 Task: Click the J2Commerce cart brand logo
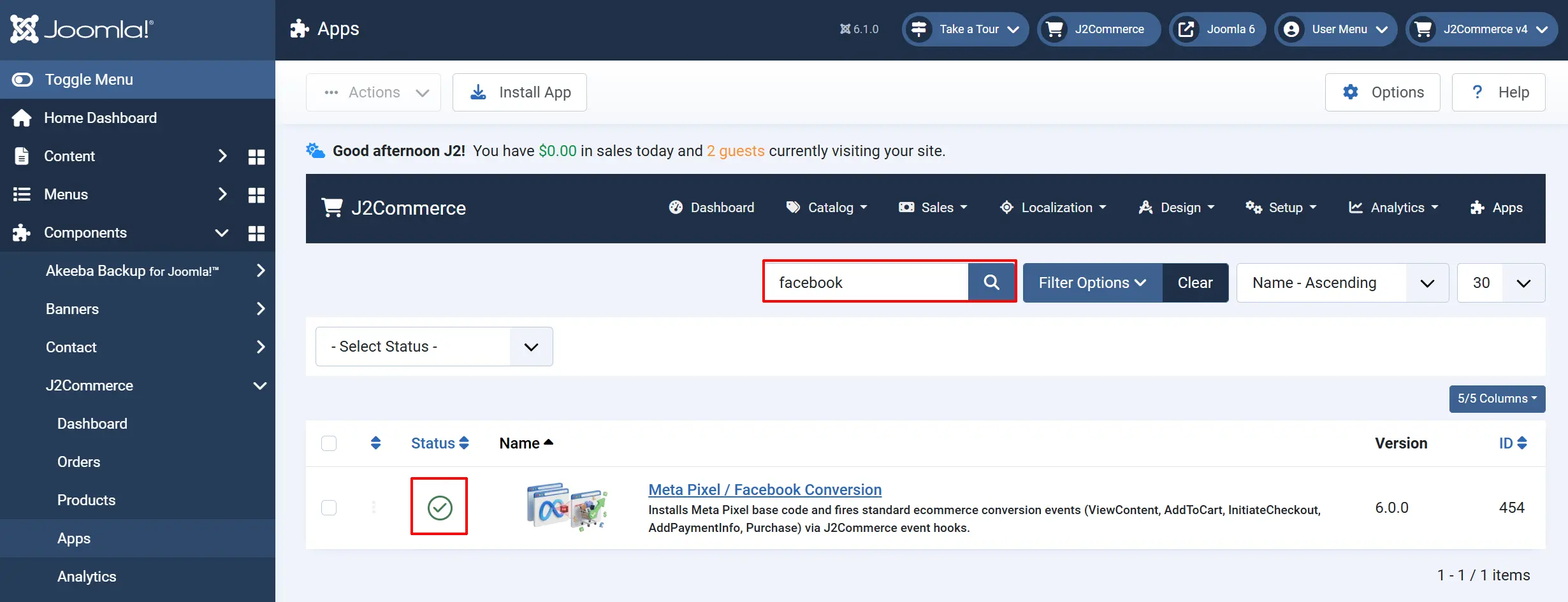point(394,208)
